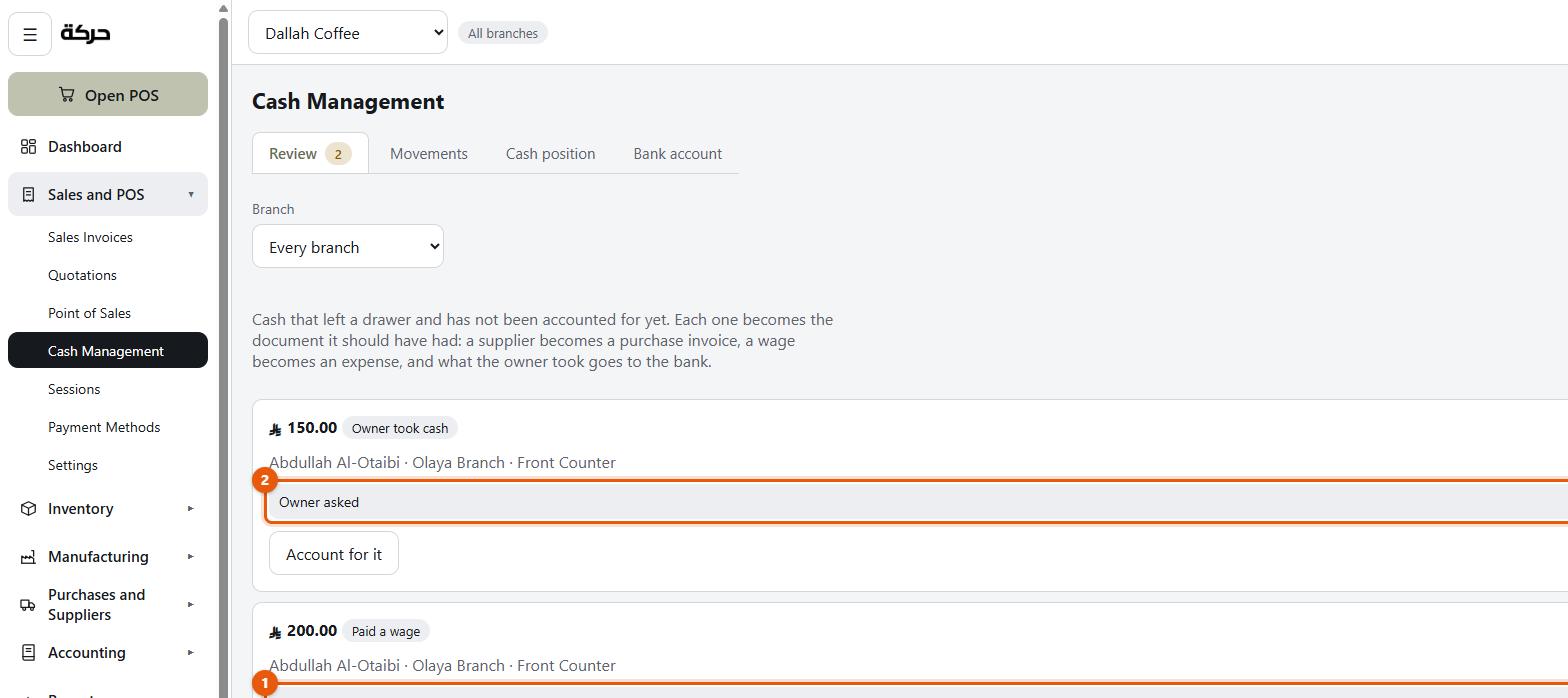
Task: Switch to the Review tab
Action: 310,153
